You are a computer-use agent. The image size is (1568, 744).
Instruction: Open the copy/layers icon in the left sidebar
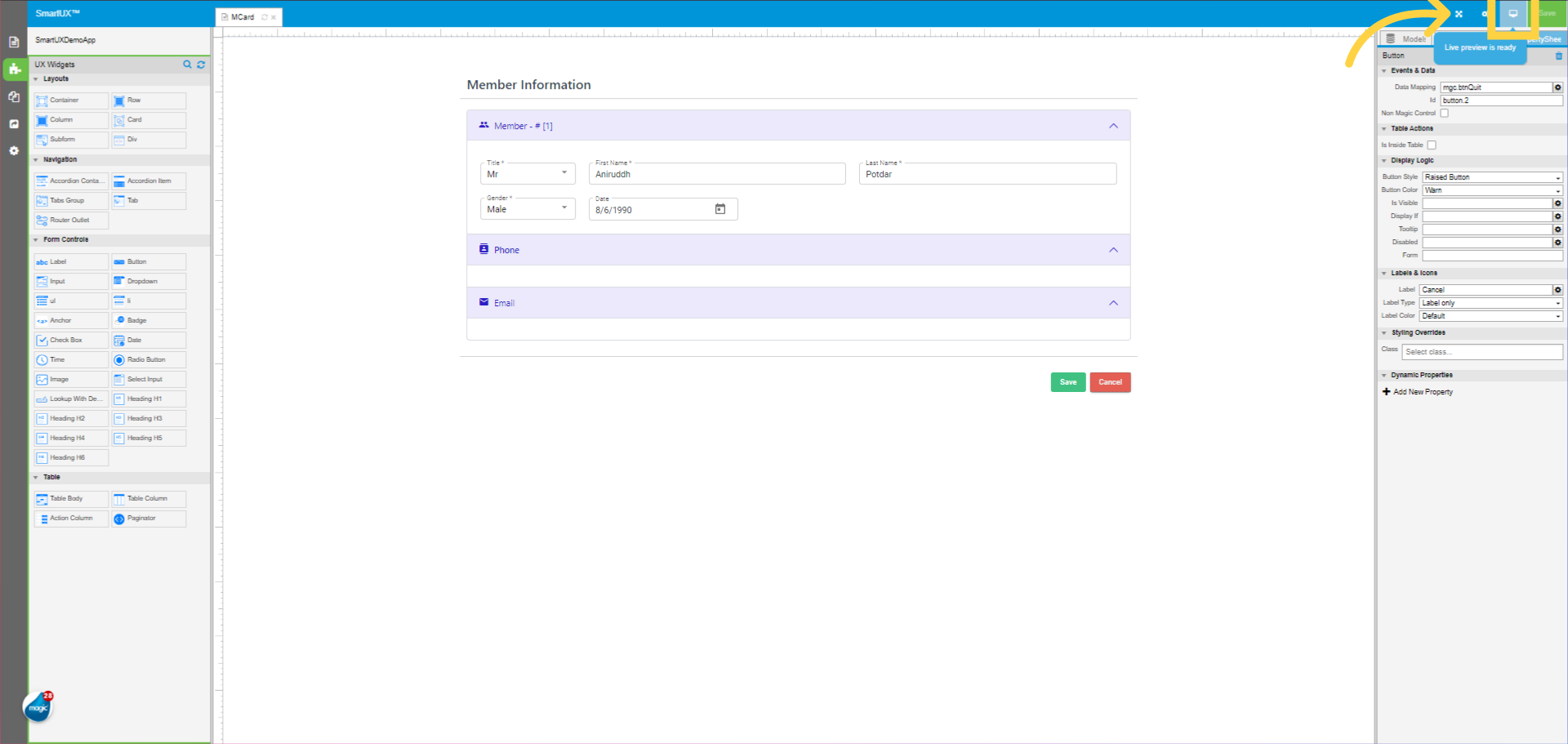(14, 96)
